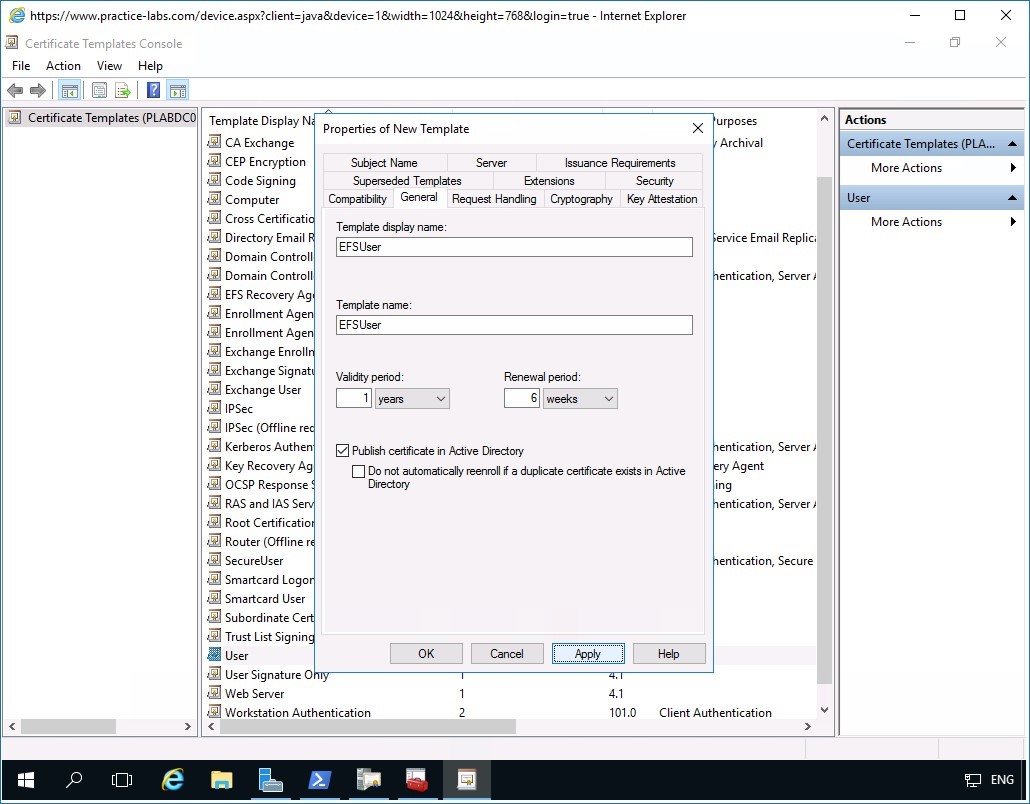The width and height of the screenshot is (1030, 804).
Task: Switch to Issuance Requirements tab
Action: click(x=619, y=162)
